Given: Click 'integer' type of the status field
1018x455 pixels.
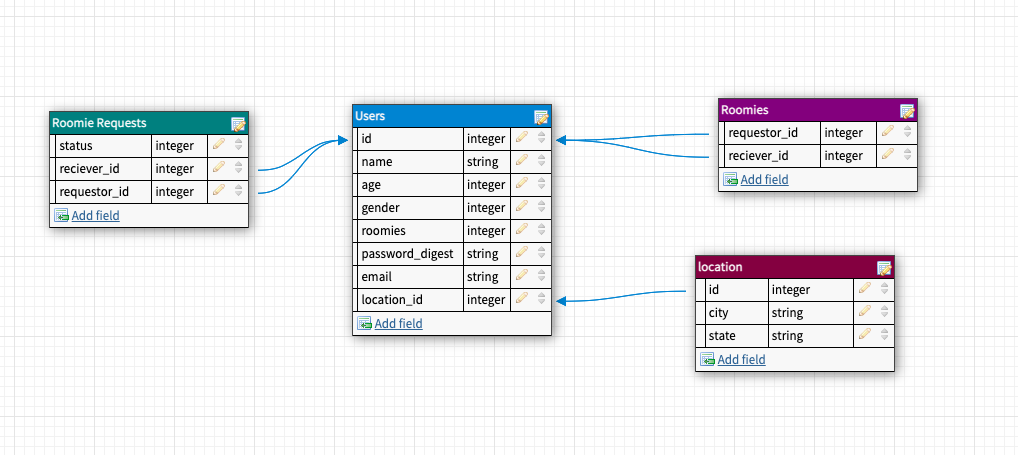Looking at the screenshot, I should [175, 145].
